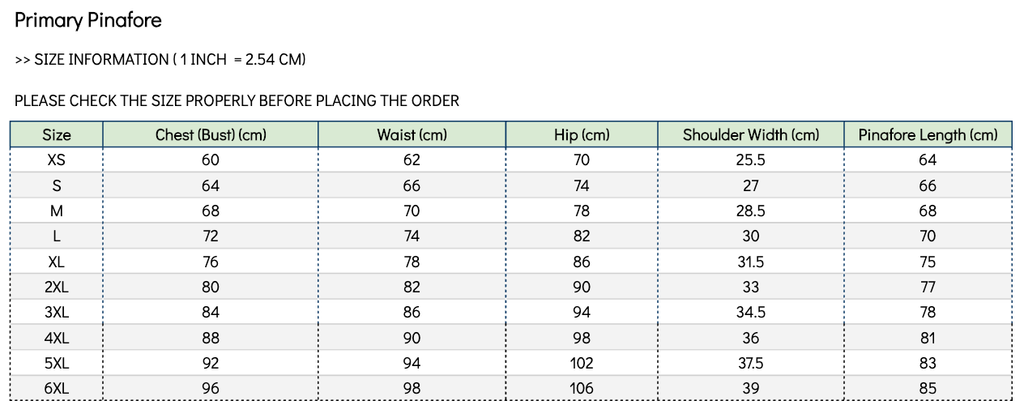The width and height of the screenshot is (1024, 413).
Task: Click the 'Pinafore Length (cm)' column header
Action: [x=927, y=135]
